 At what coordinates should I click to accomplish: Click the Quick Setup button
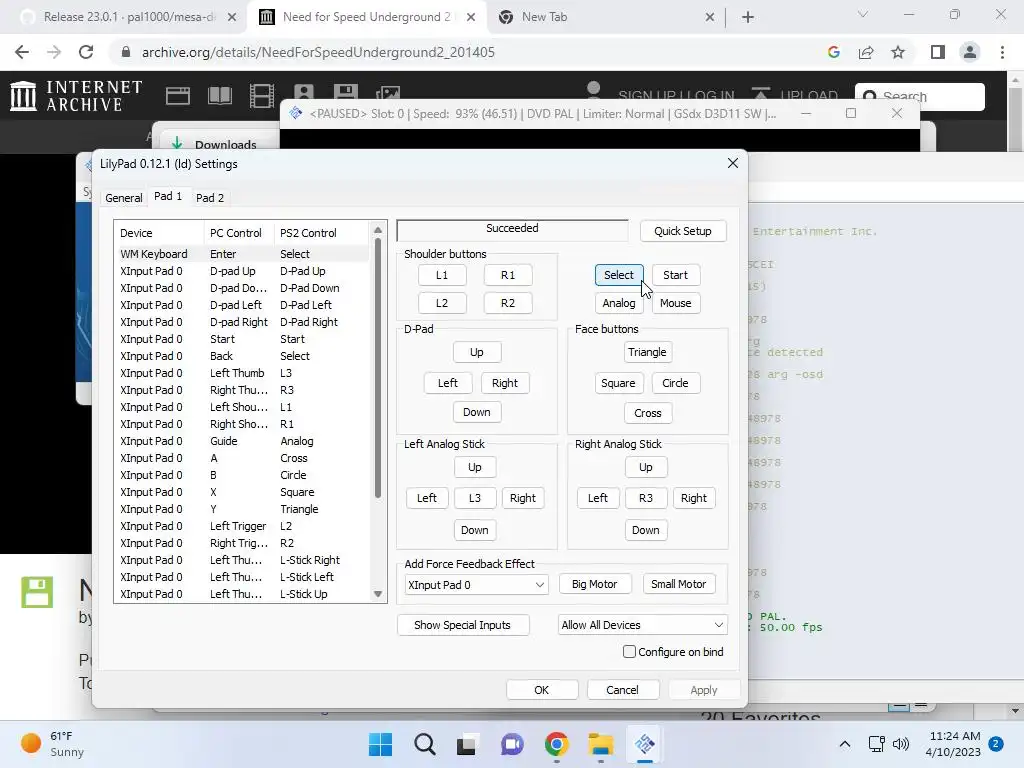682,231
